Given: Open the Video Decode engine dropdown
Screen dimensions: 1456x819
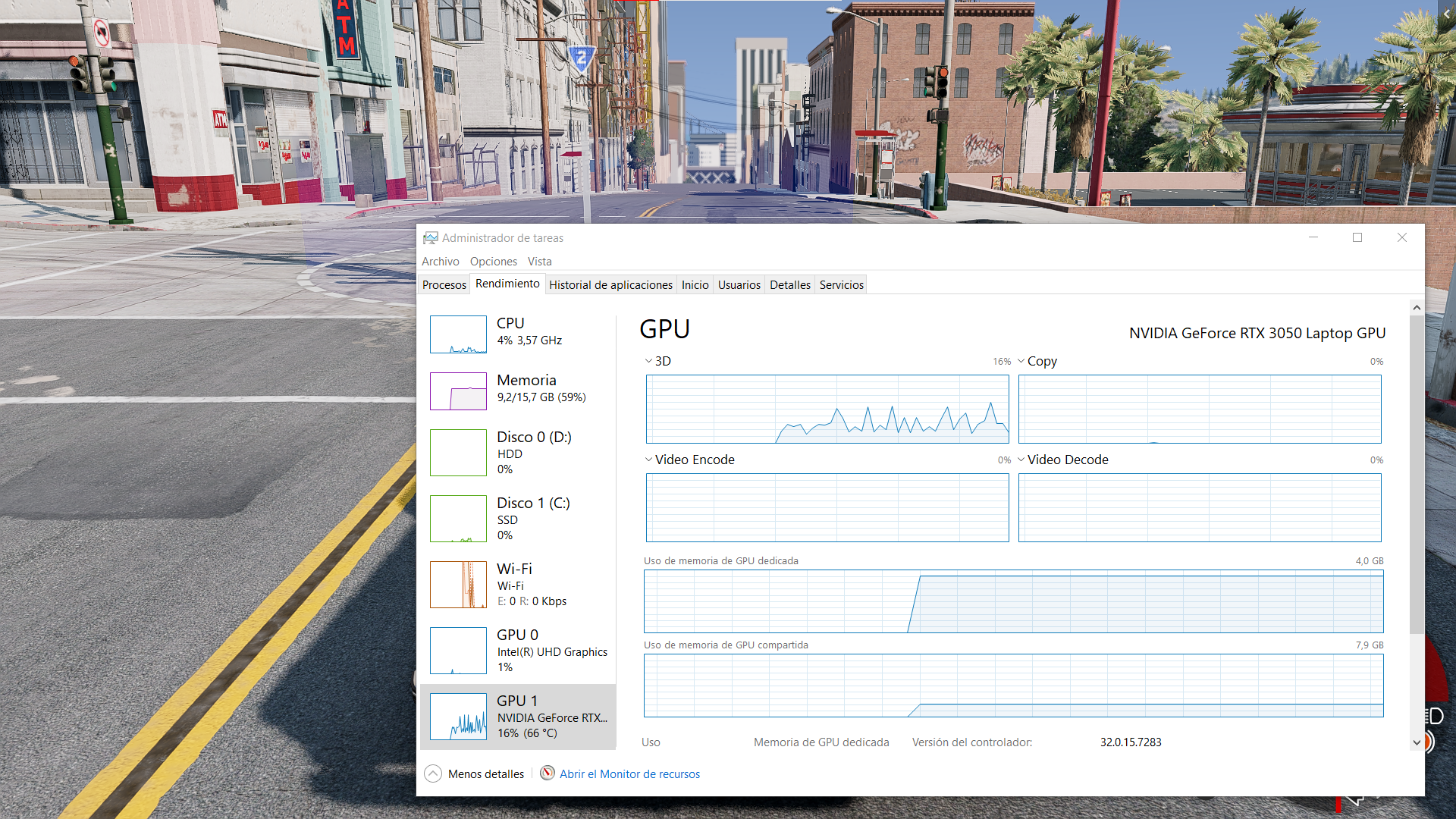Looking at the screenshot, I should tap(1021, 460).
